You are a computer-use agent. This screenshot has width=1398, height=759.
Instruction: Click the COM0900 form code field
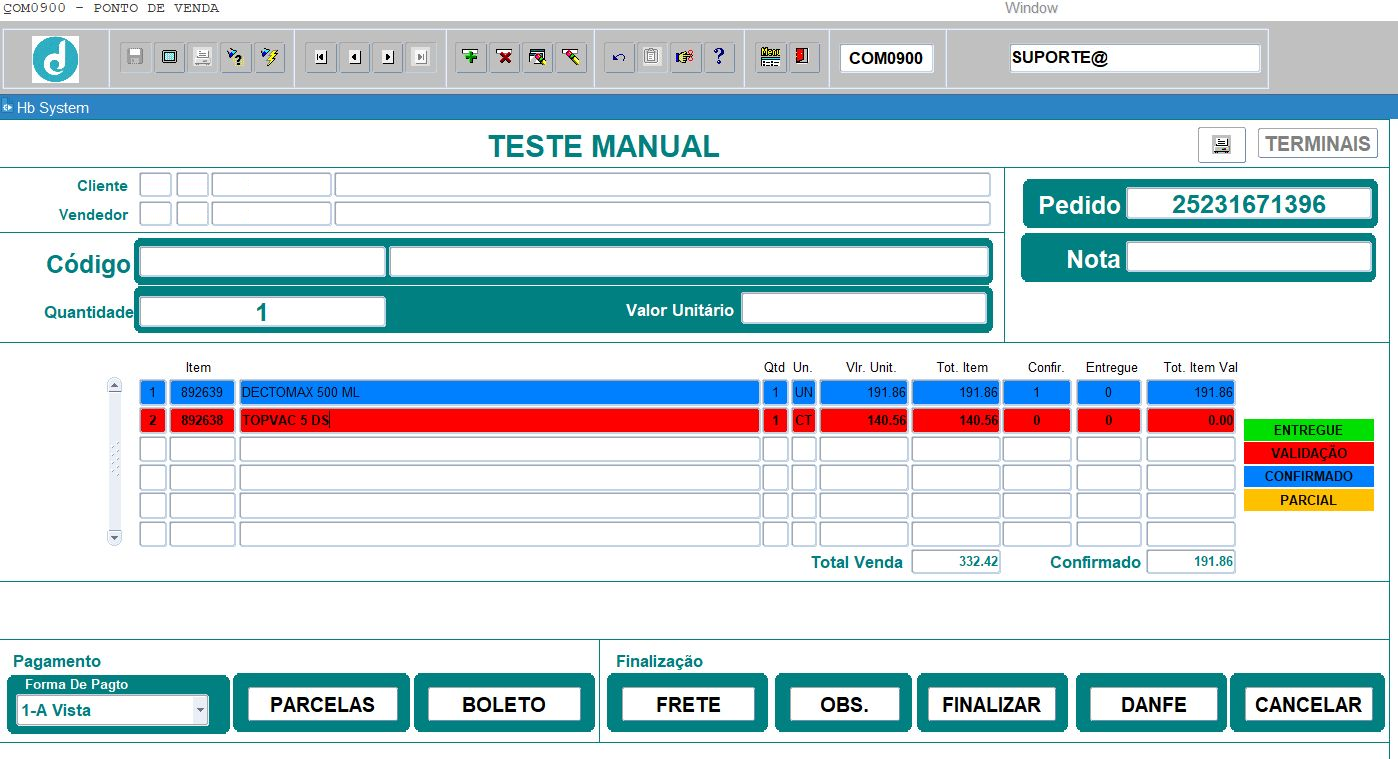pos(886,58)
